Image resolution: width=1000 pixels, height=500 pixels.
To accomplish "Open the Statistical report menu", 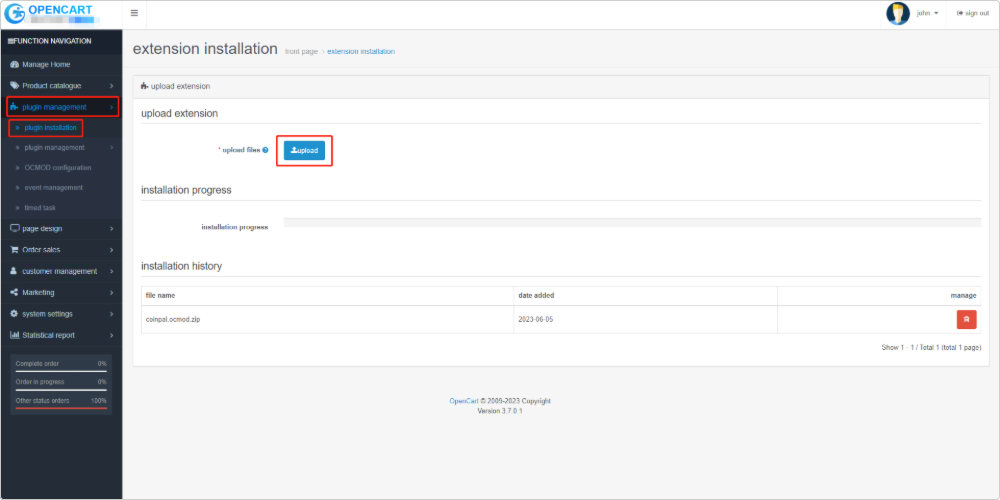I will pyautogui.click(x=61, y=335).
